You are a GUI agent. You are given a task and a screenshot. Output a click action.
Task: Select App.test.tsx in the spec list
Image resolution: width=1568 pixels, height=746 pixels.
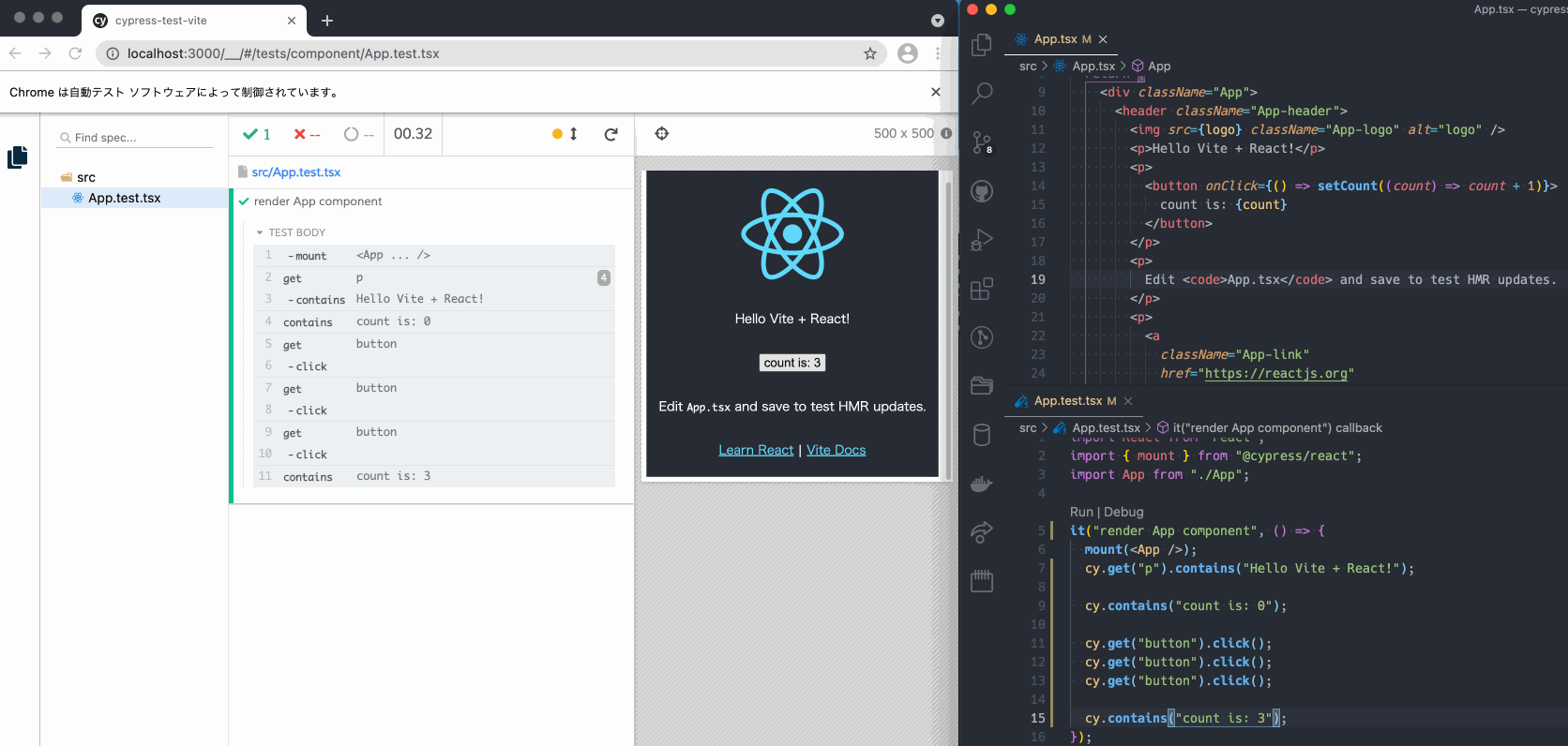click(x=134, y=198)
